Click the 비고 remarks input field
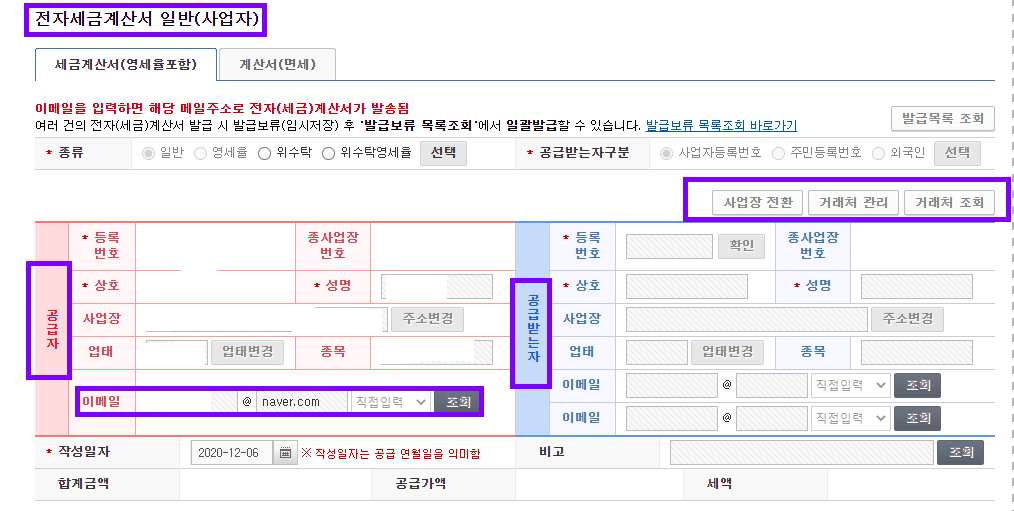Screen dimensions: 1014x511 (802, 453)
